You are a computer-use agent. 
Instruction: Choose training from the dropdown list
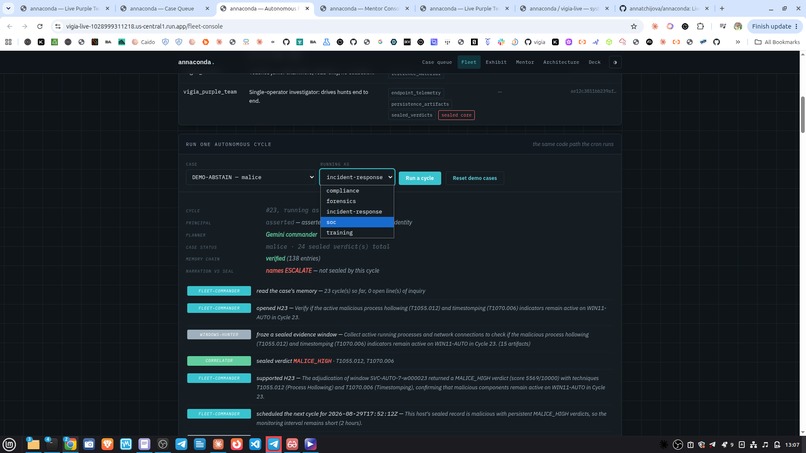click(357, 233)
